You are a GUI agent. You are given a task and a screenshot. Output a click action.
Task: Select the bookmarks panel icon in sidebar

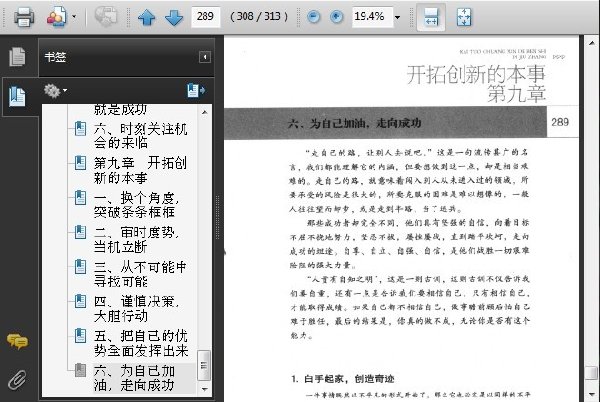click(18, 97)
